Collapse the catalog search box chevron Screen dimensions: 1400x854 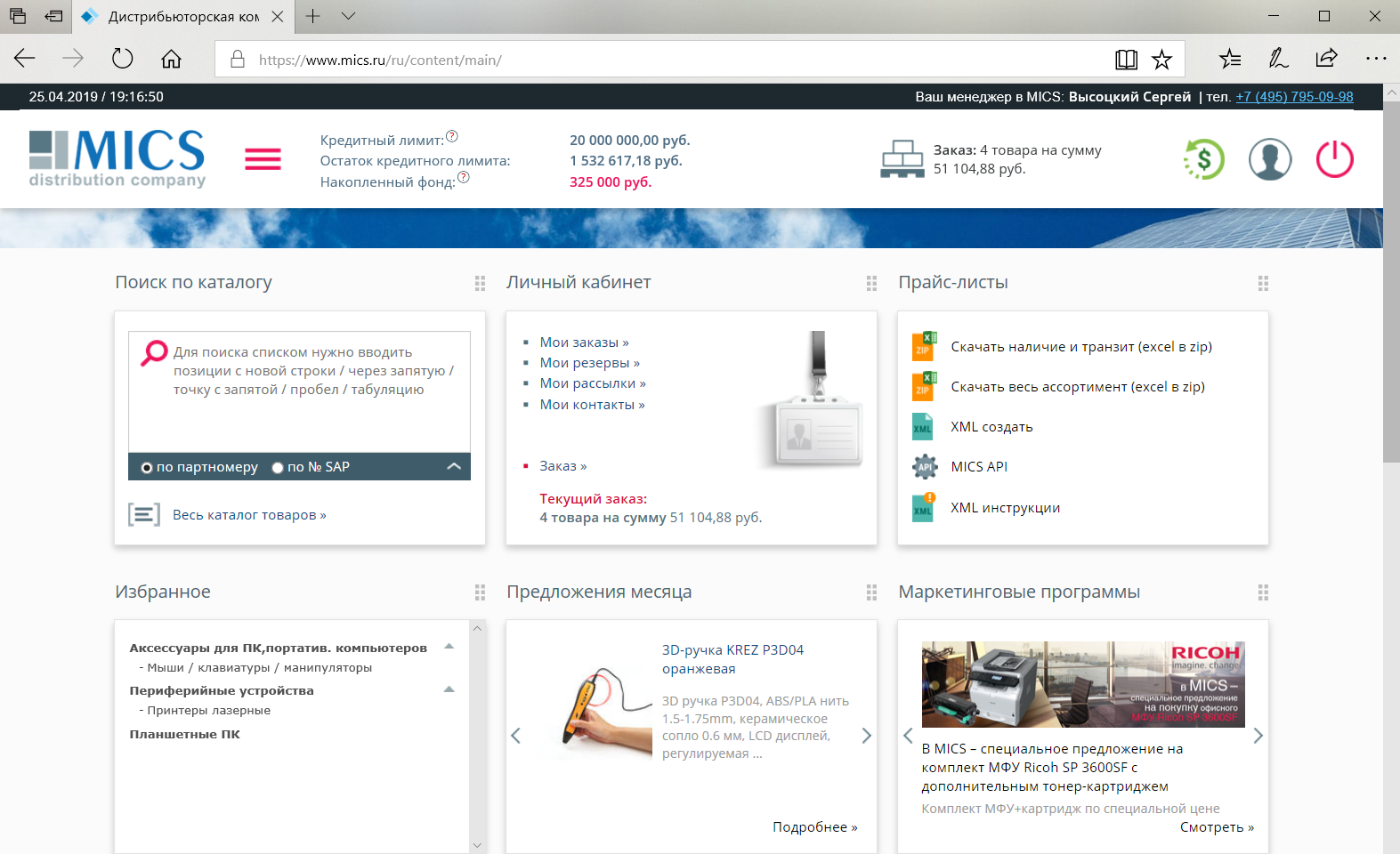(x=454, y=466)
